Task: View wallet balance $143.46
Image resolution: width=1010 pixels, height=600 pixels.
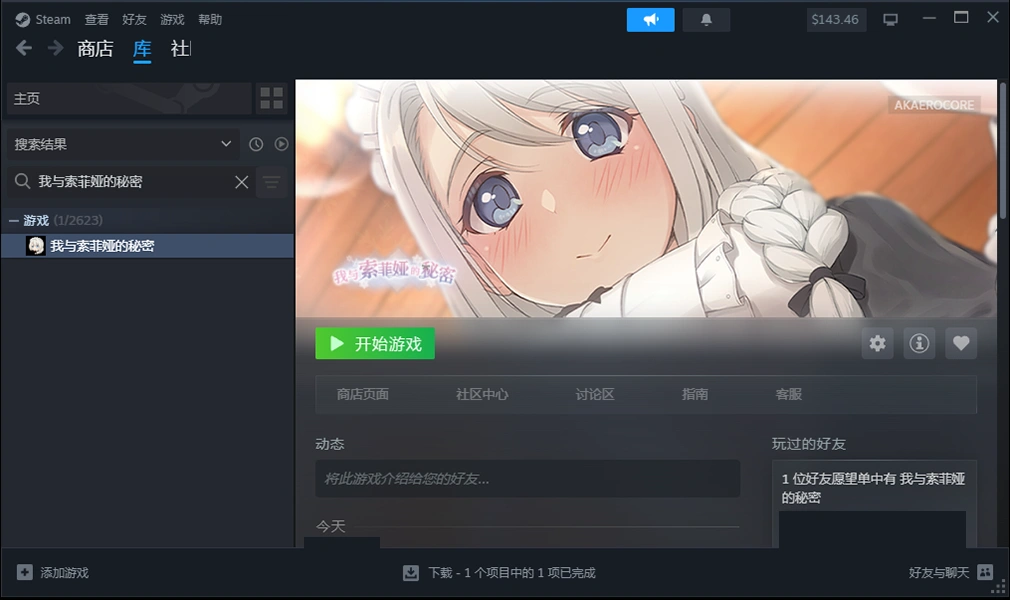Action: point(835,20)
